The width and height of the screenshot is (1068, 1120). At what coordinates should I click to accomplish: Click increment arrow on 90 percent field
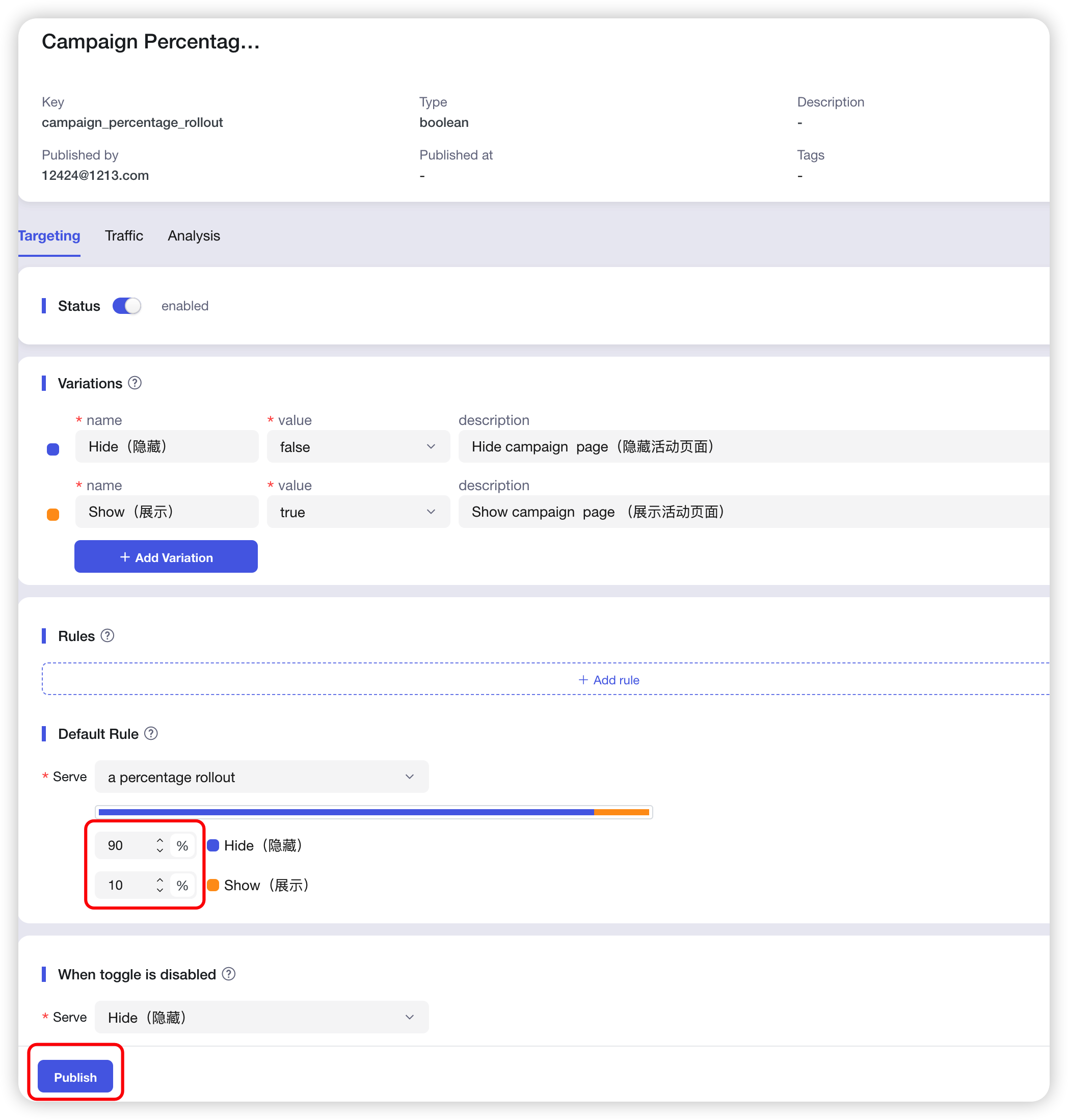(160, 840)
